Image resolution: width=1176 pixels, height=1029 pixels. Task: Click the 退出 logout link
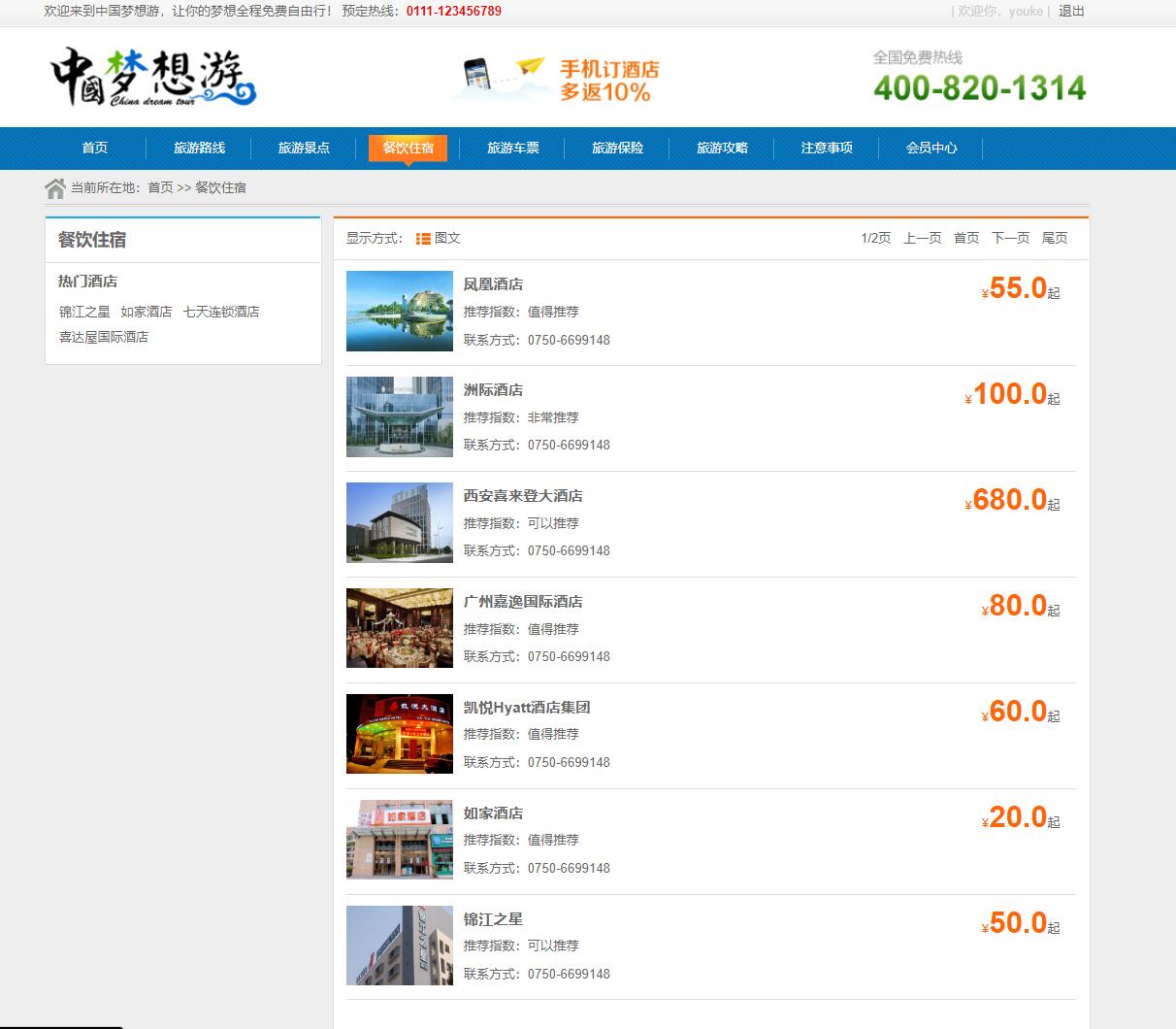pos(1071,12)
